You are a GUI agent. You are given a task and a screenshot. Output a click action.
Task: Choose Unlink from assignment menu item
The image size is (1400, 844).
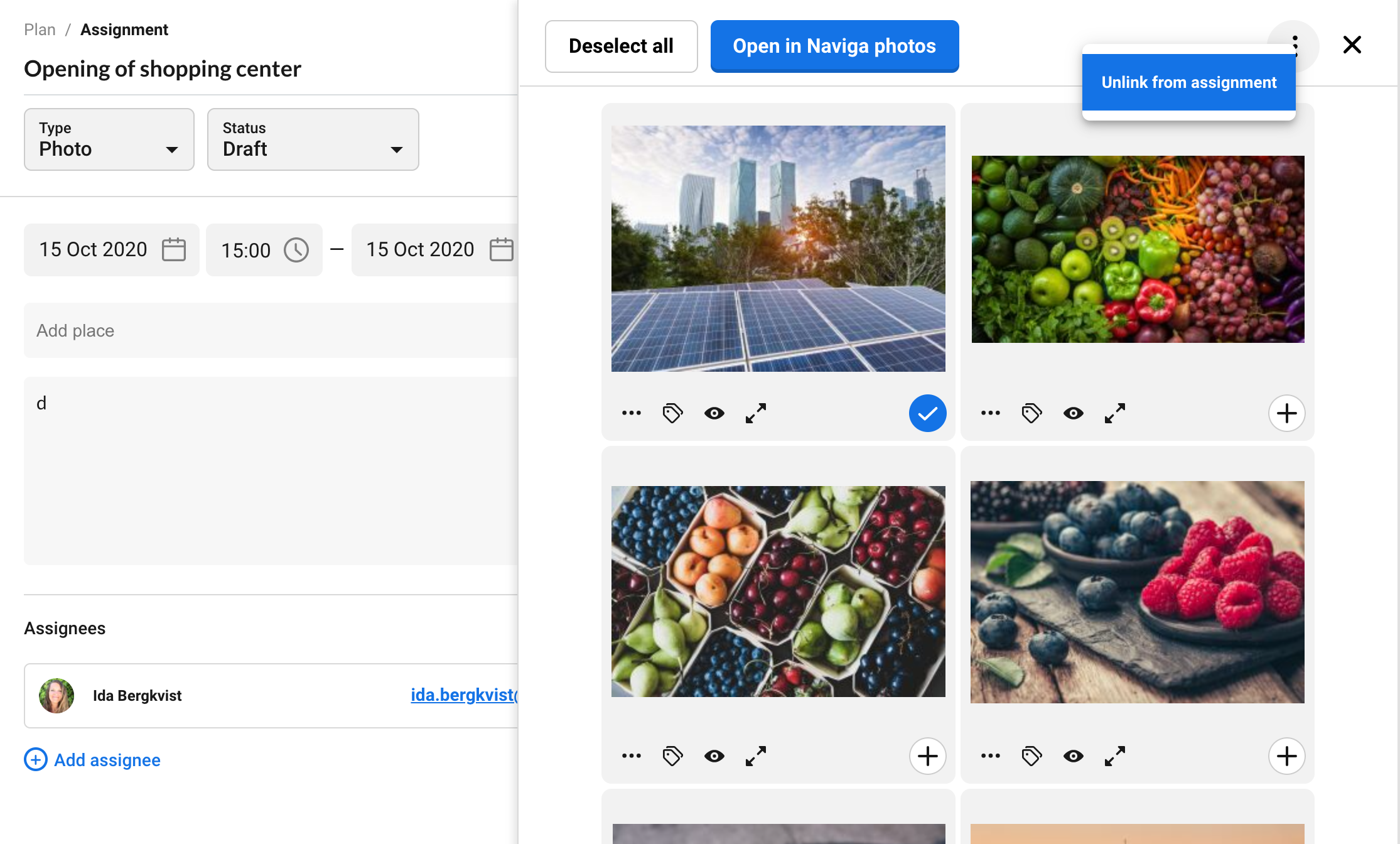pyautogui.click(x=1188, y=82)
